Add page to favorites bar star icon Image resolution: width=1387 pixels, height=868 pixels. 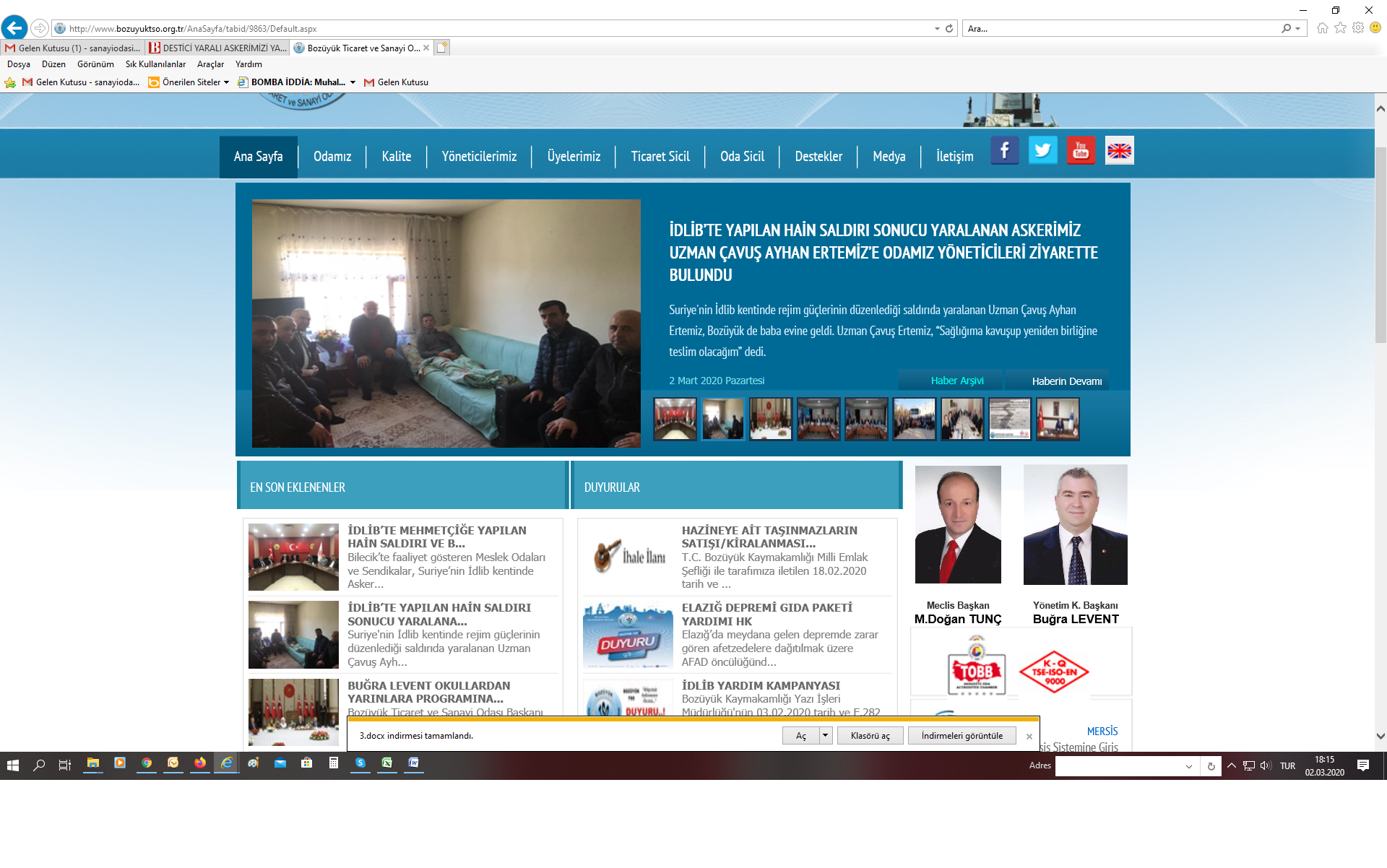pyautogui.click(x=10, y=82)
